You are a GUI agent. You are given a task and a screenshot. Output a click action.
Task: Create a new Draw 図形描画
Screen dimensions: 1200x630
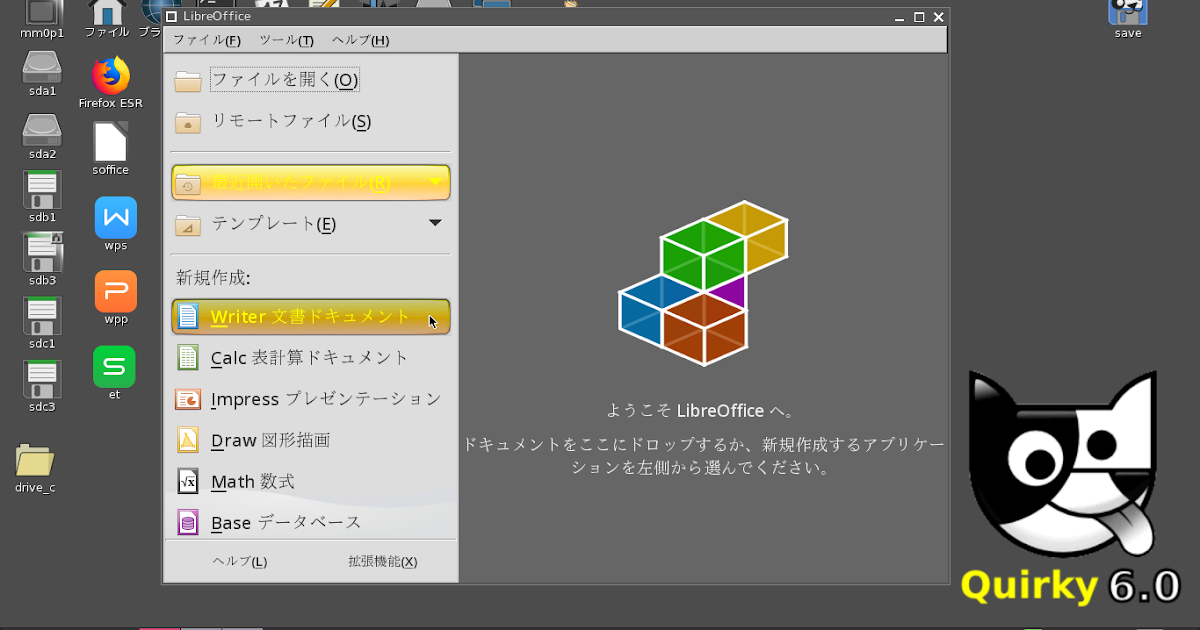[311, 440]
